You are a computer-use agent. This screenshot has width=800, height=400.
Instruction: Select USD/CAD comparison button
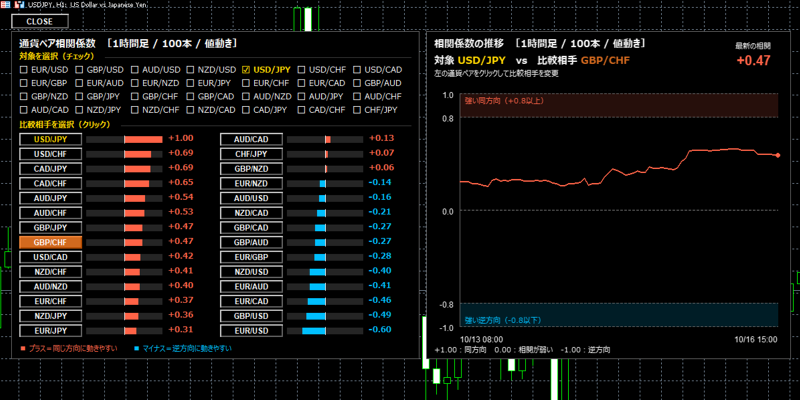coord(51,257)
